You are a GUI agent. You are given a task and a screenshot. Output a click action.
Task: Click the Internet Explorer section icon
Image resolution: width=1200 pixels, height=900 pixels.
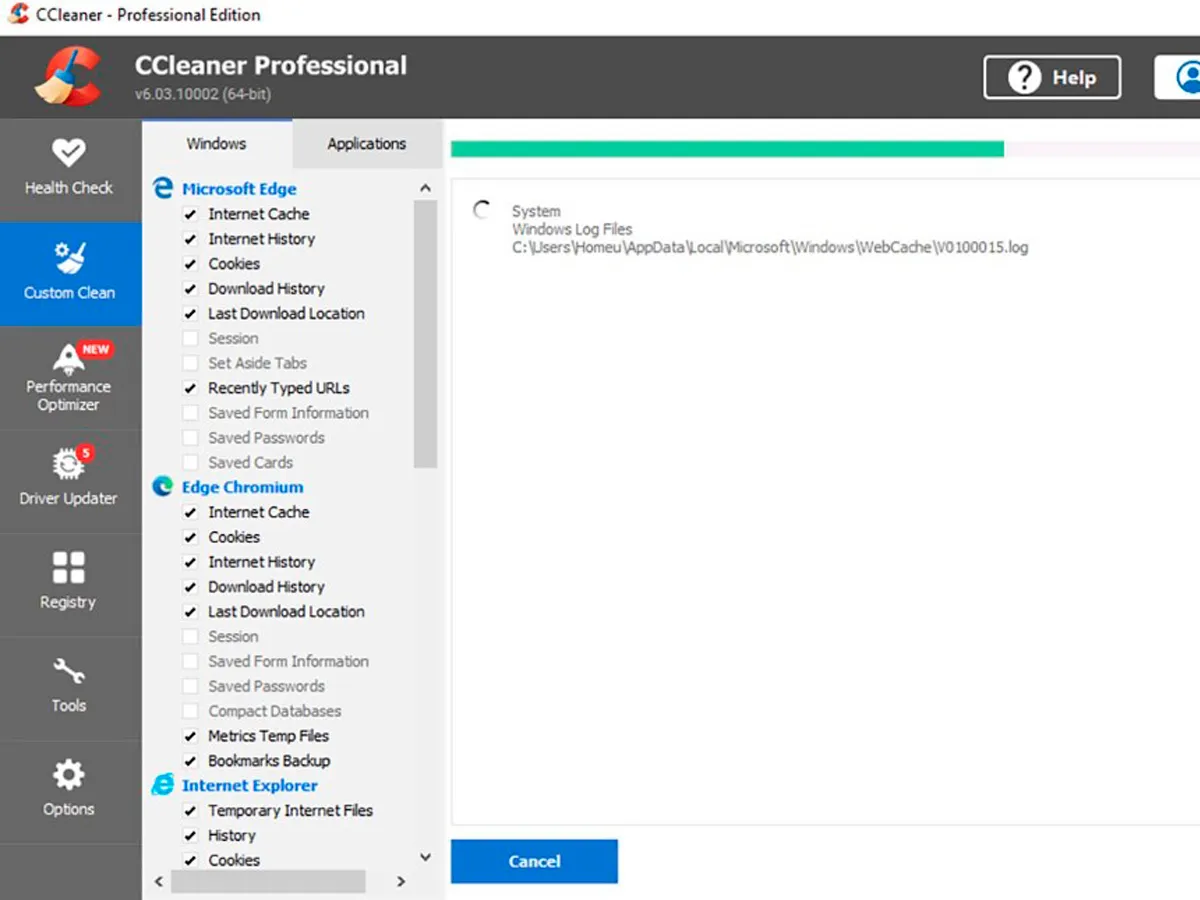162,785
